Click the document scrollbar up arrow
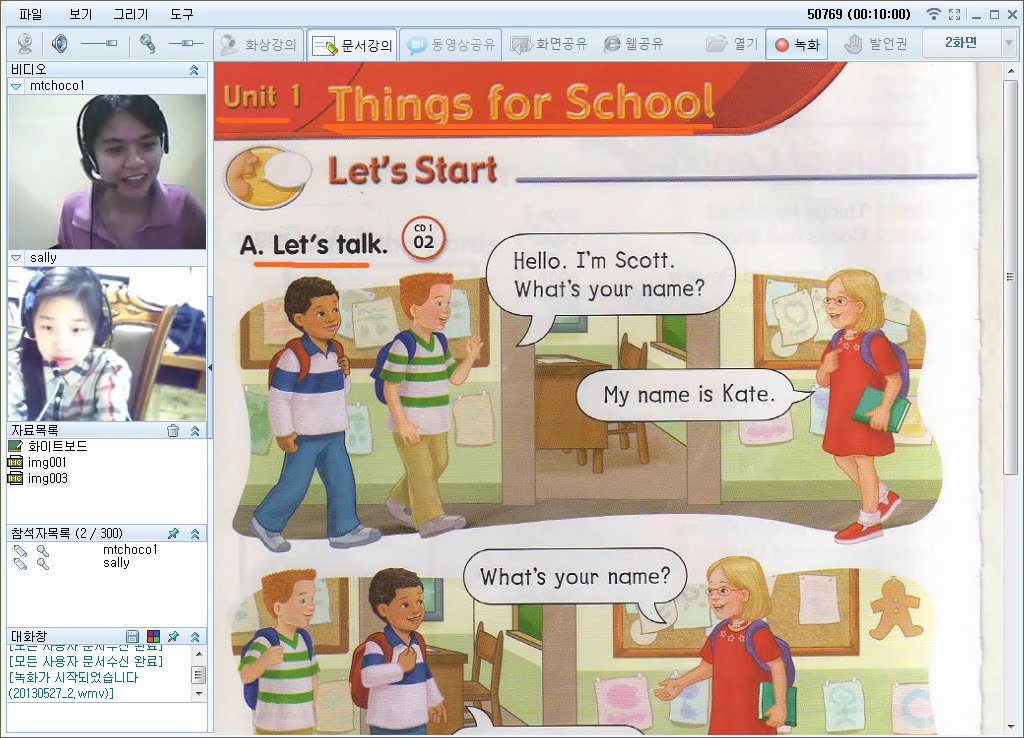This screenshot has width=1024, height=738. tap(1011, 71)
